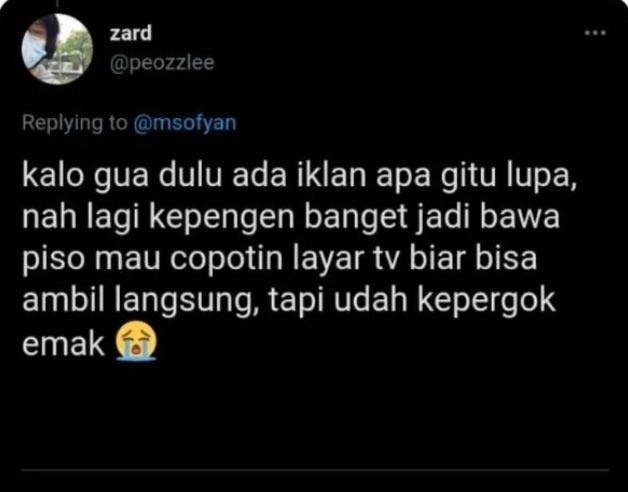The image size is (628, 492).
Task: Click the display name zard
Action: coord(131,33)
